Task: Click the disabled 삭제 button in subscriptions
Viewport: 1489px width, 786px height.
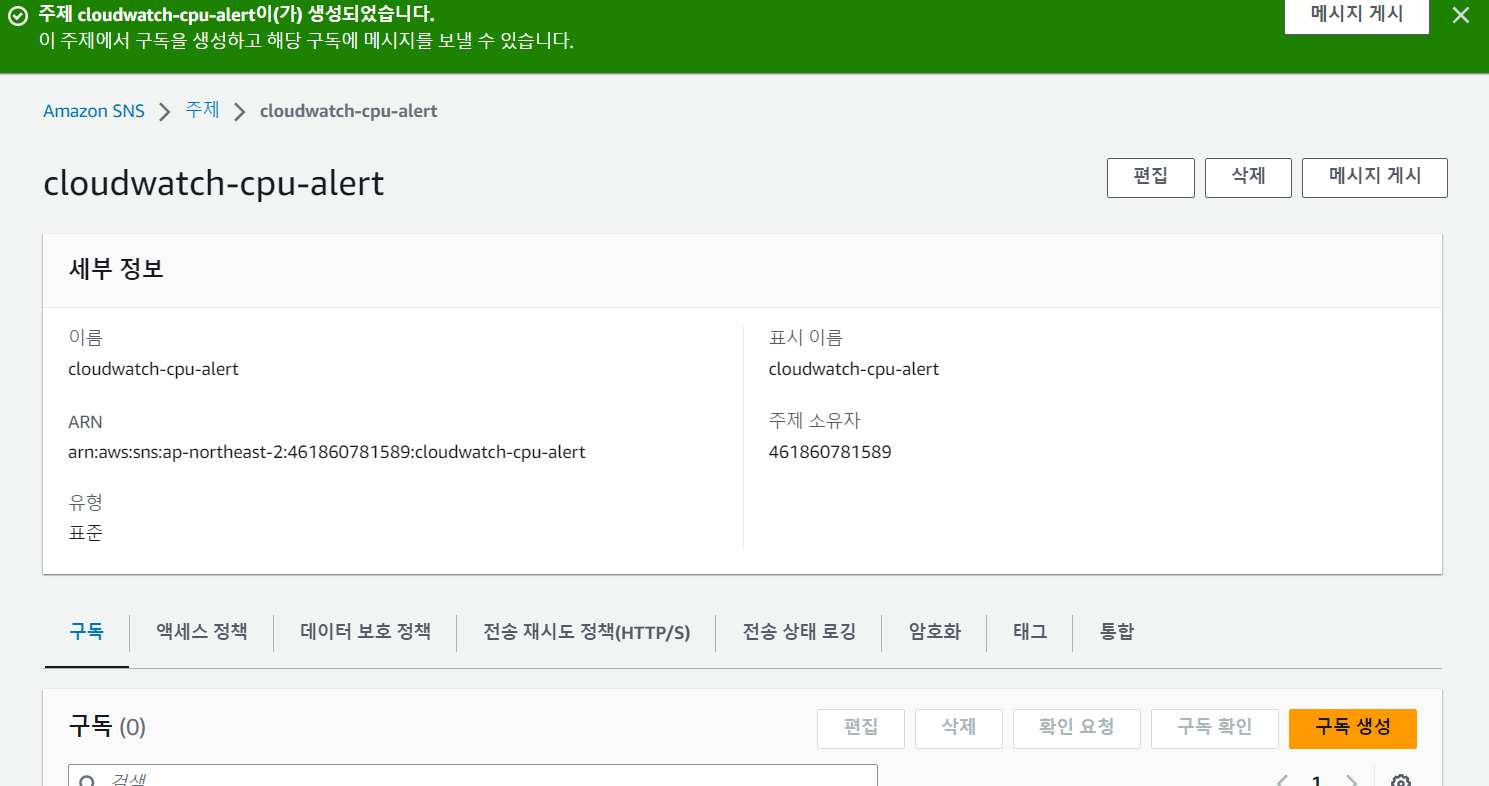Action: [x=958, y=728]
